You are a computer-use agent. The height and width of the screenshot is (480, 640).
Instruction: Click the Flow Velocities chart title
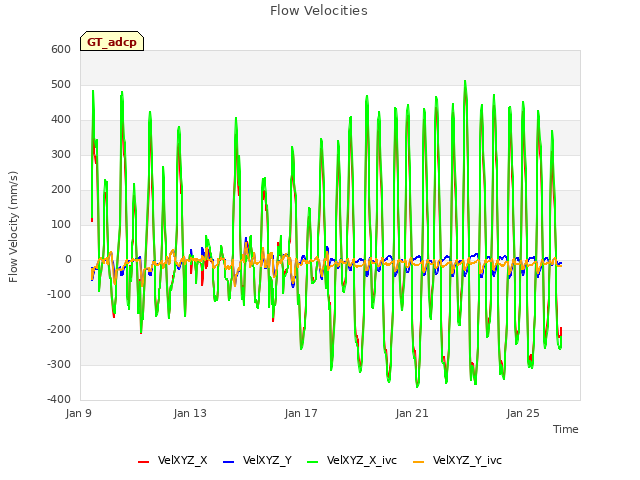tap(319, 10)
